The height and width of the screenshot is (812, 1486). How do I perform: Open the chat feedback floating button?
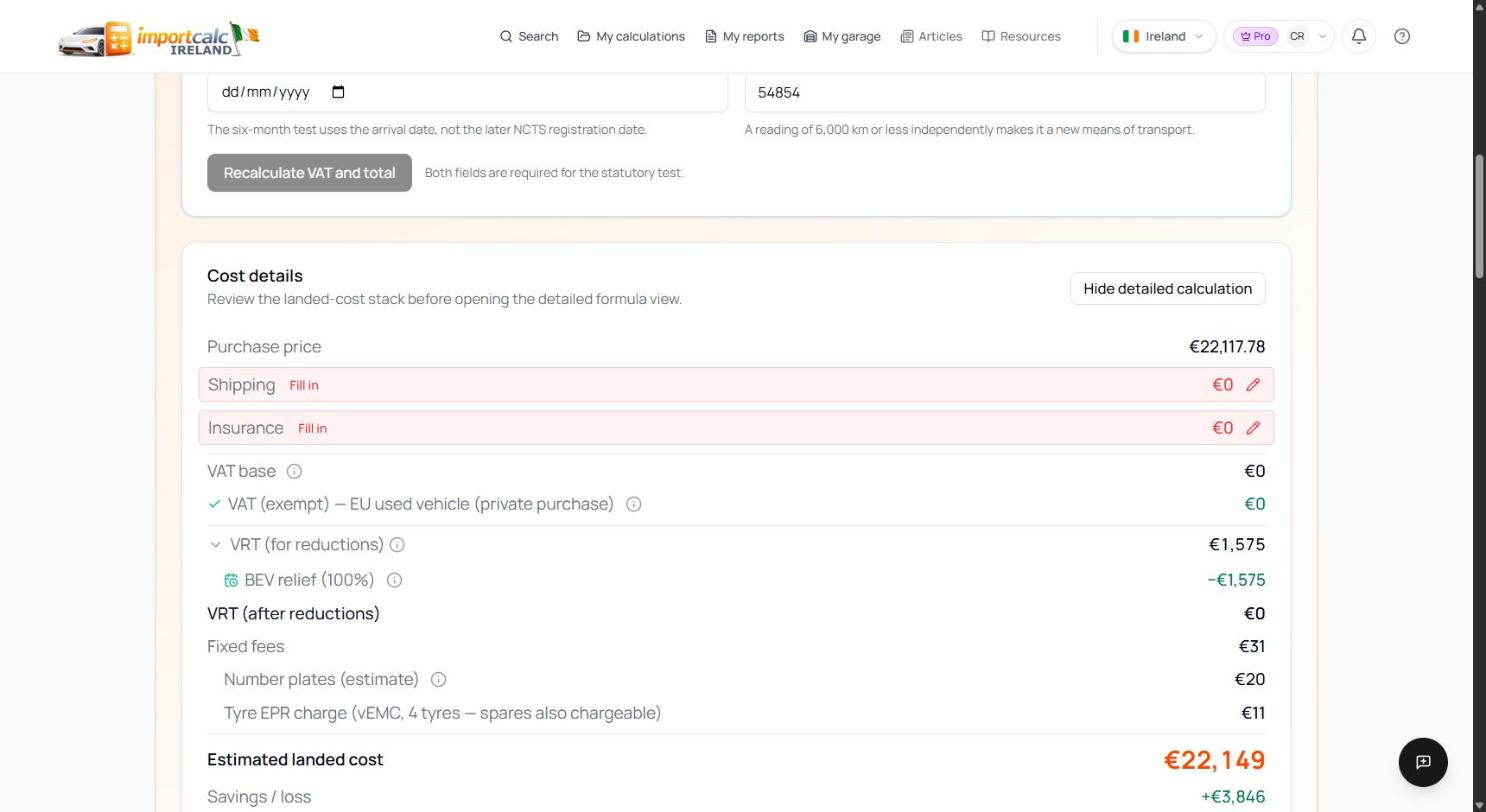pyautogui.click(x=1423, y=762)
